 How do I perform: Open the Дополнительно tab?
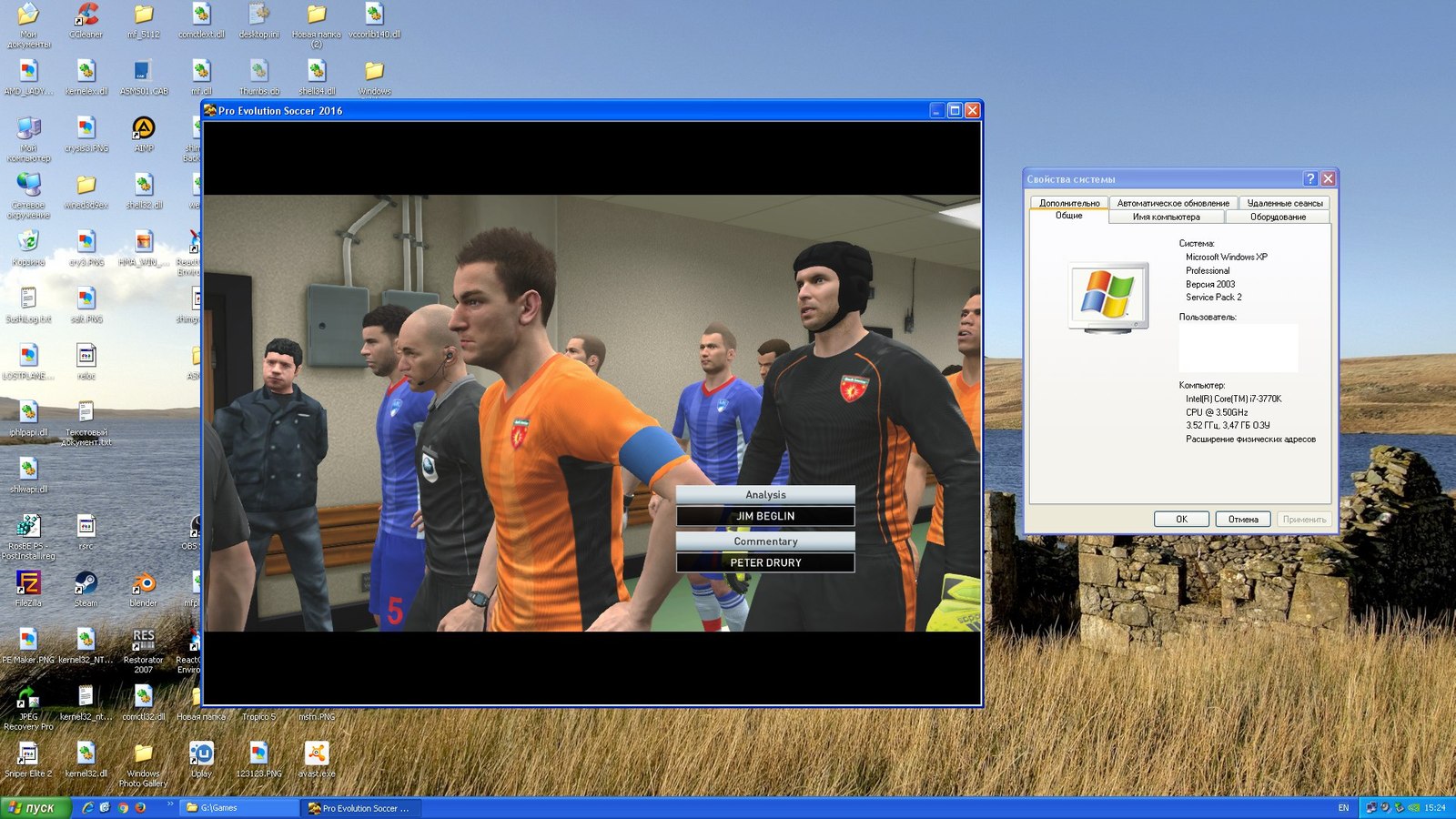[1069, 203]
